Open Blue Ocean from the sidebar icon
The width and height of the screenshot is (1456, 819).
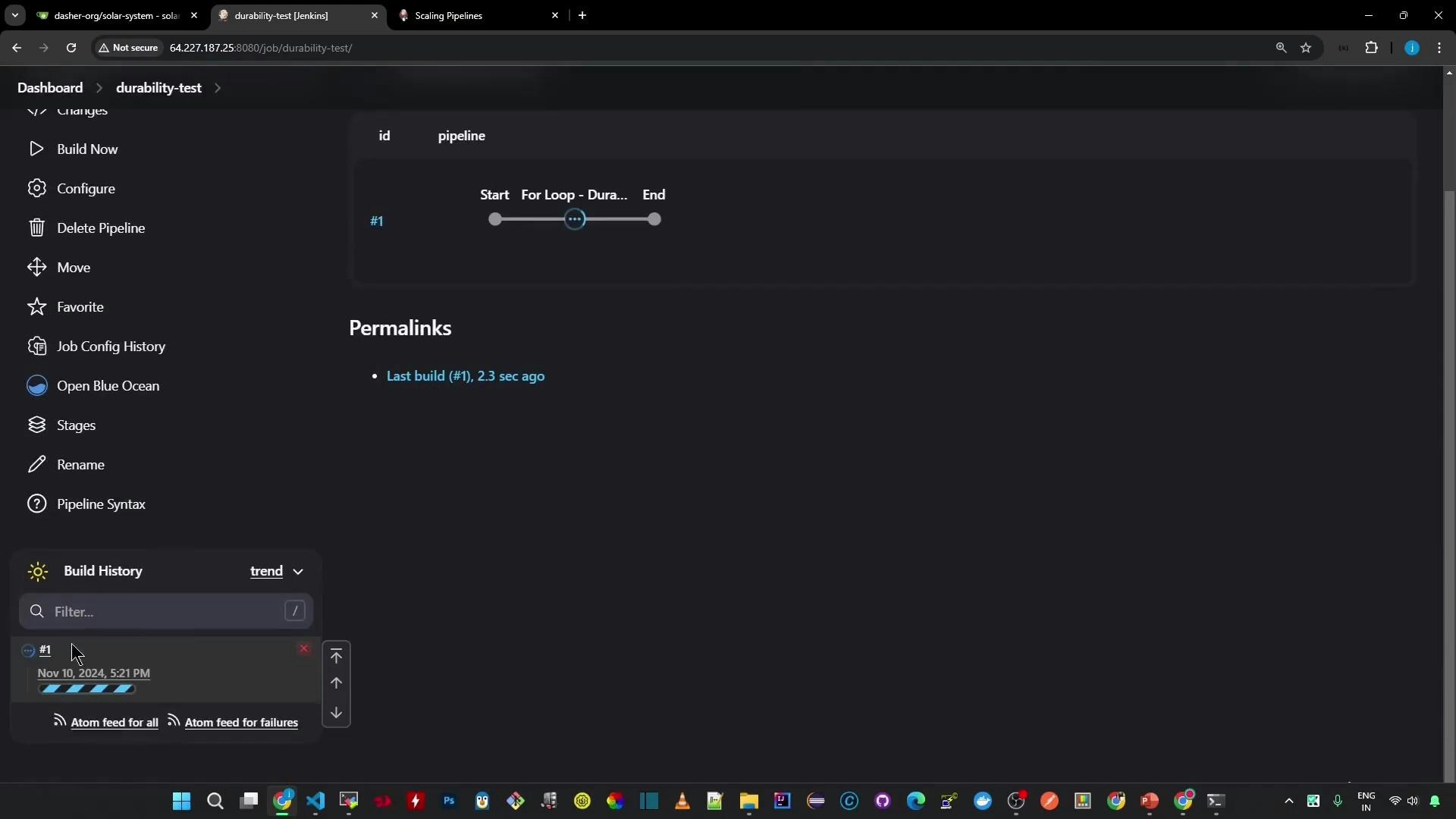tap(36, 385)
